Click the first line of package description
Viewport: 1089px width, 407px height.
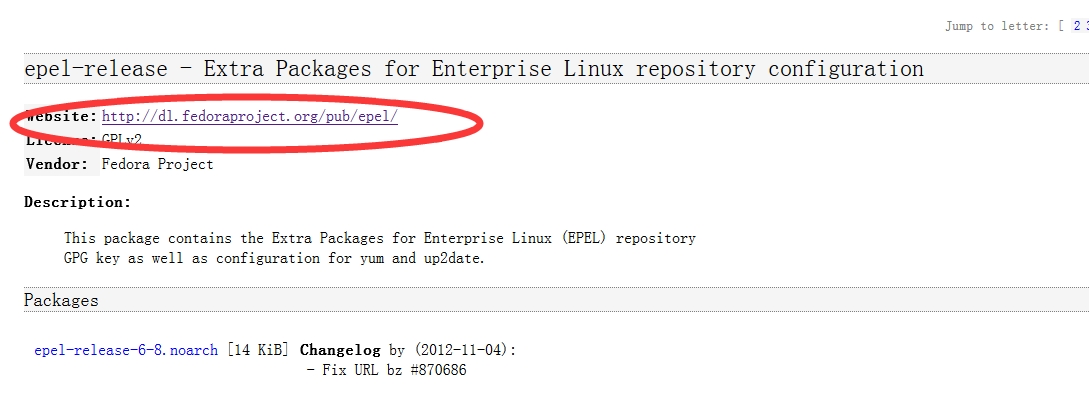[379, 239]
